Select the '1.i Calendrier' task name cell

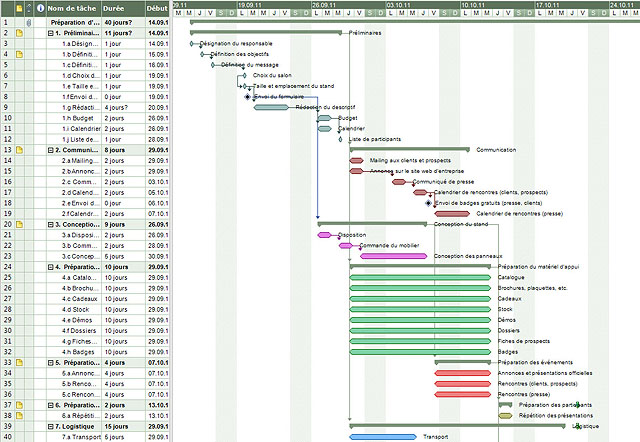point(73,129)
